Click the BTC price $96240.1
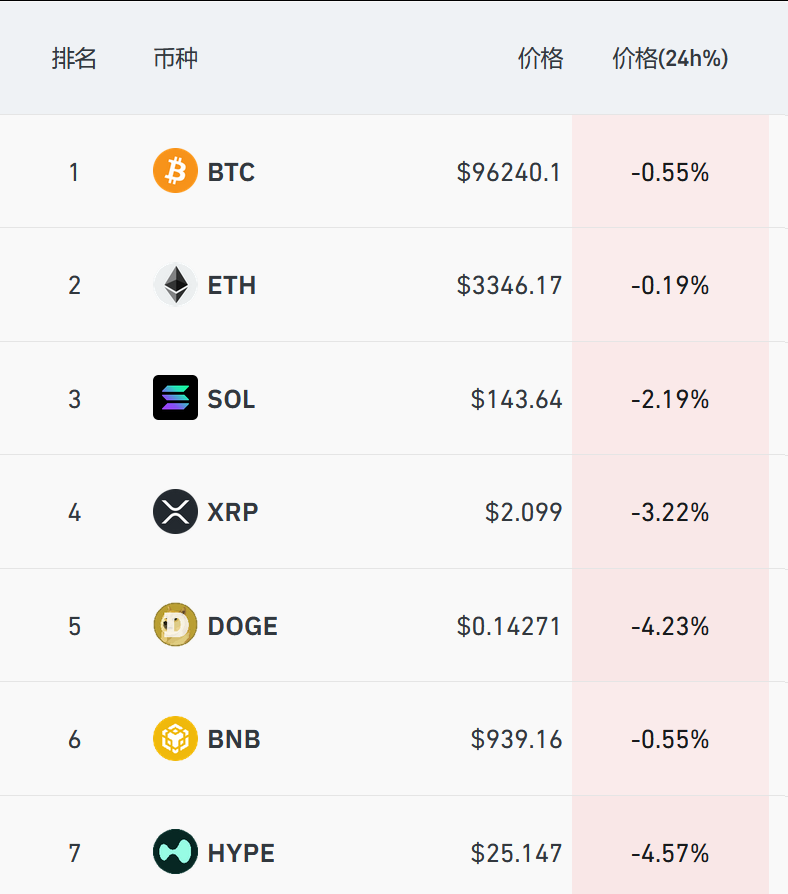This screenshot has width=788, height=894. pyautogui.click(x=509, y=172)
